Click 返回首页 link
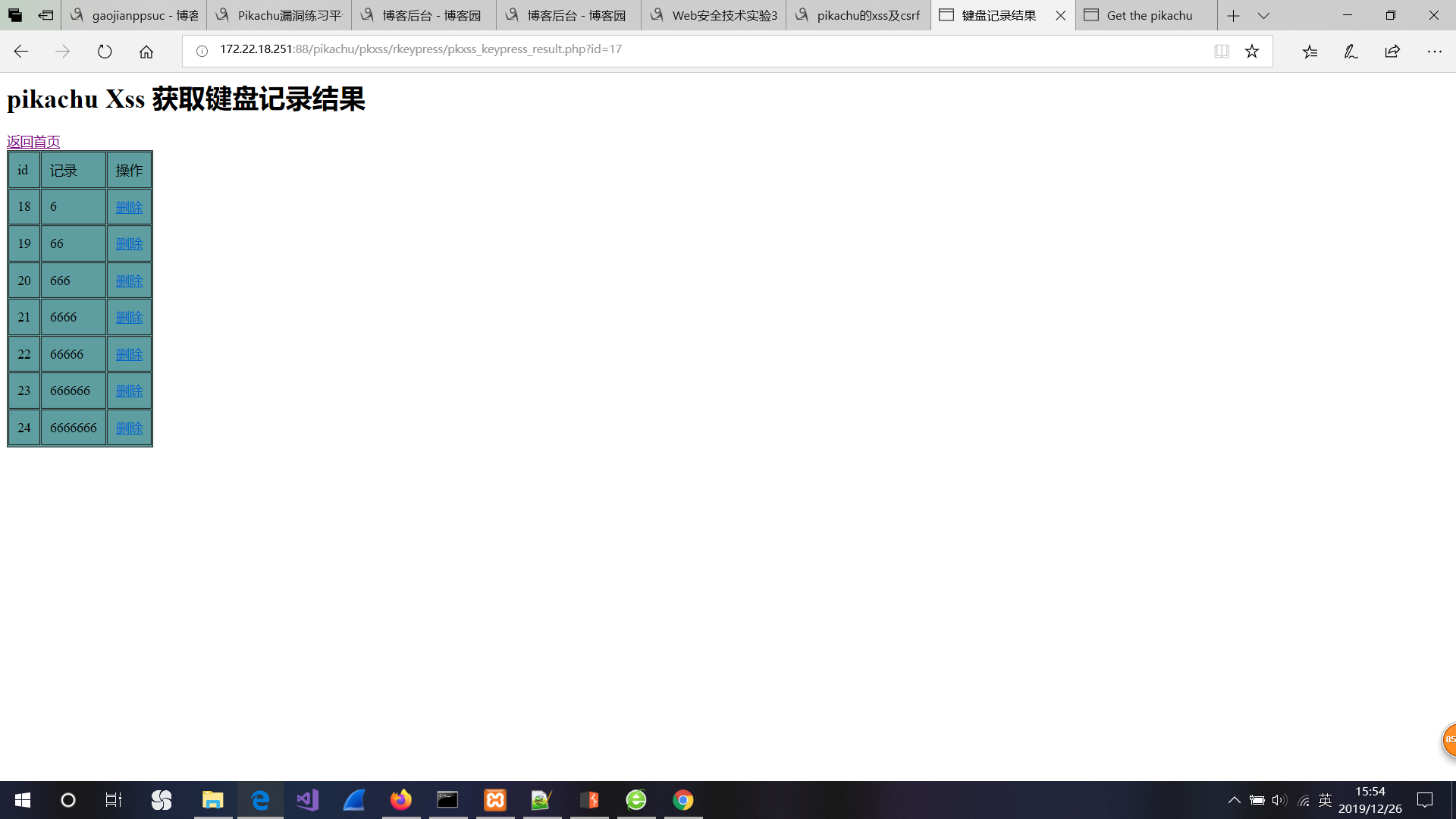This screenshot has height=819, width=1456. point(33,141)
